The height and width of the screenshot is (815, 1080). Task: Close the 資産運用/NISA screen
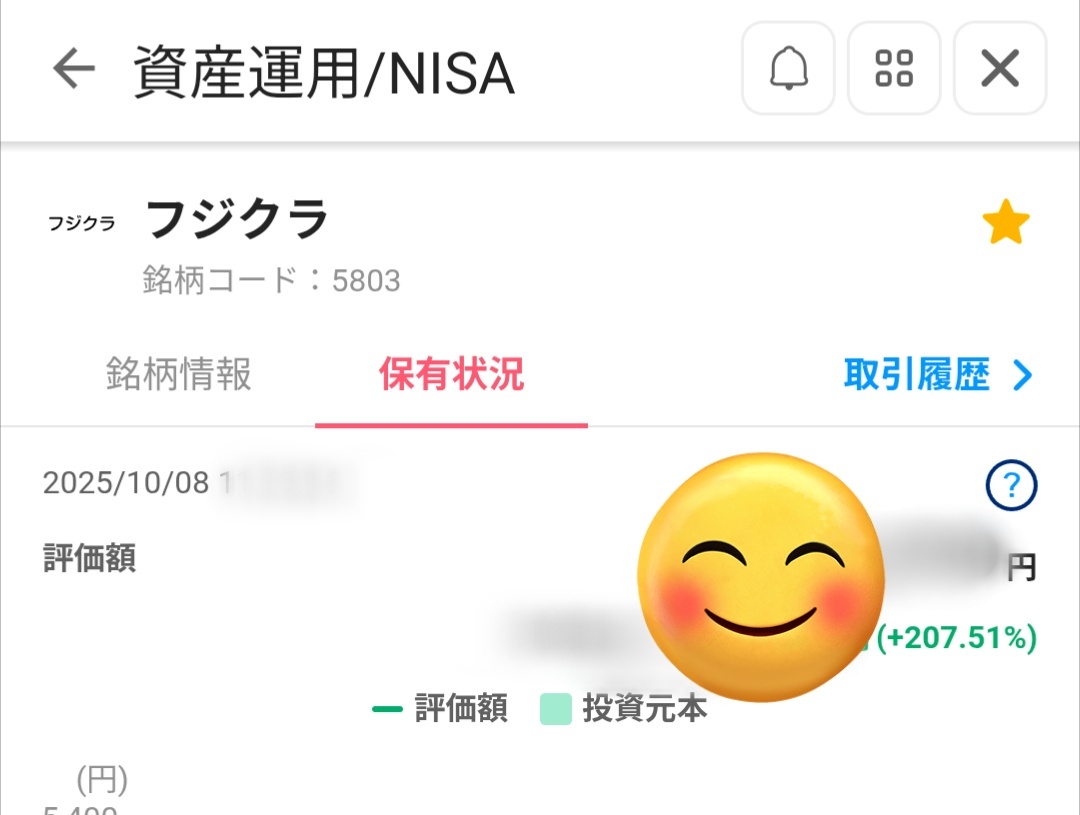pyautogui.click(x=1000, y=69)
